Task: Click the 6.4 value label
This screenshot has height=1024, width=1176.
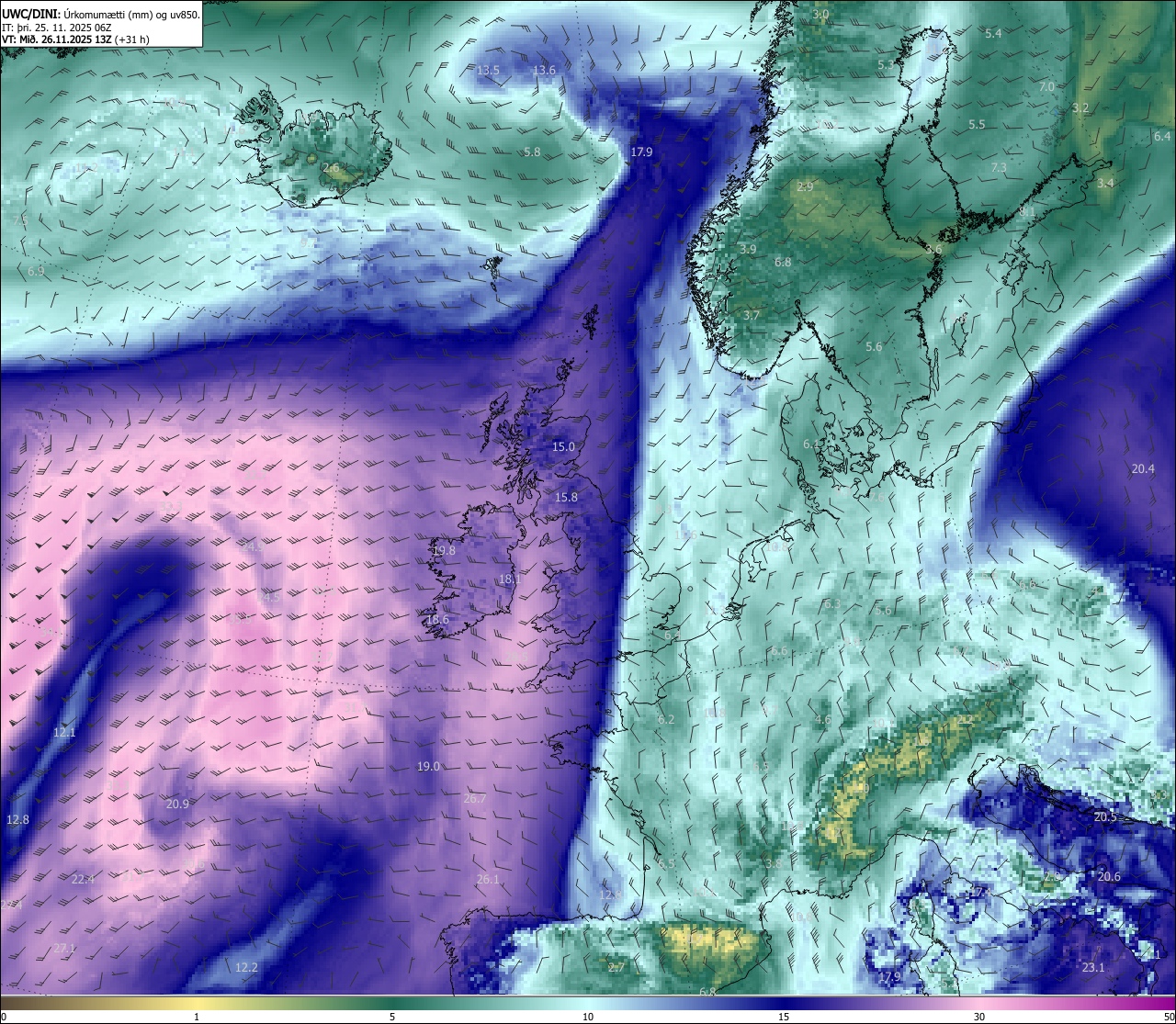Action: point(1162,136)
